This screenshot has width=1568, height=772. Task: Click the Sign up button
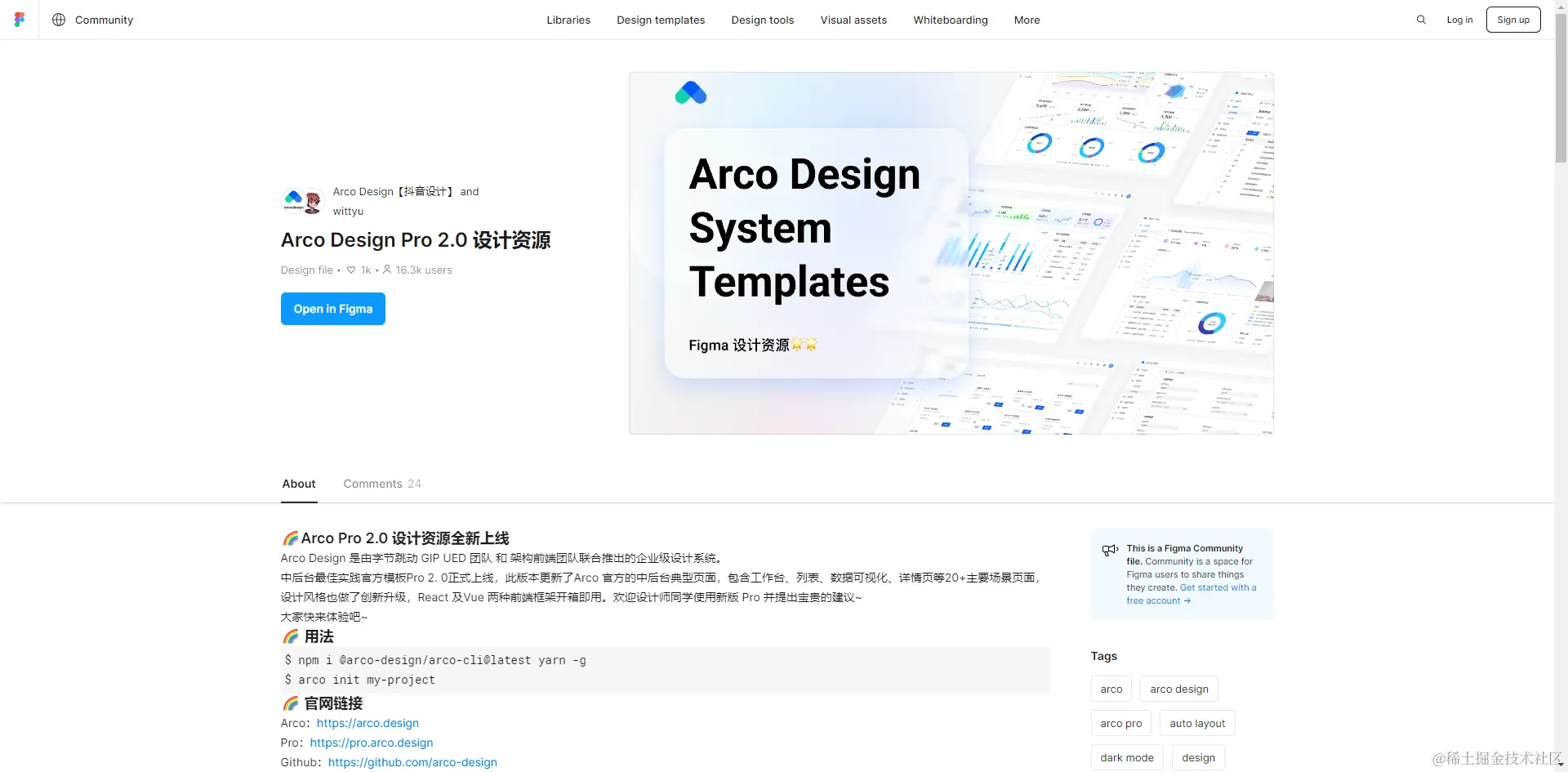tap(1513, 20)
